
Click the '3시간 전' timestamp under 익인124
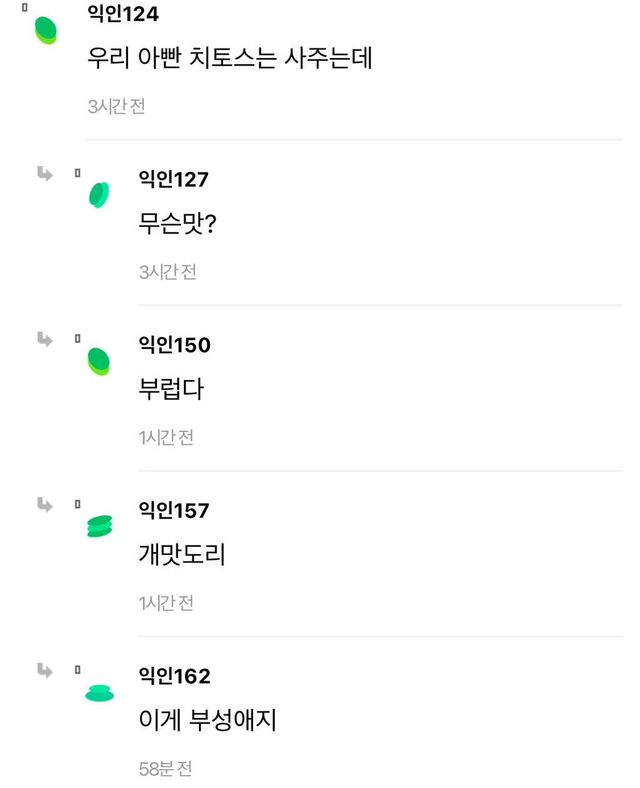click(116, 105)
